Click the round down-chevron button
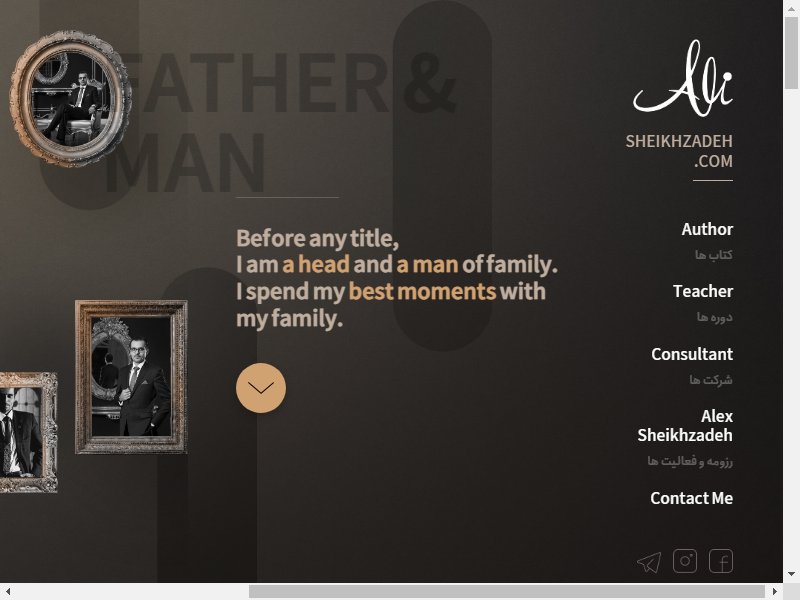The height and width of the screenshot is (600, 800). tap(261, 388)
